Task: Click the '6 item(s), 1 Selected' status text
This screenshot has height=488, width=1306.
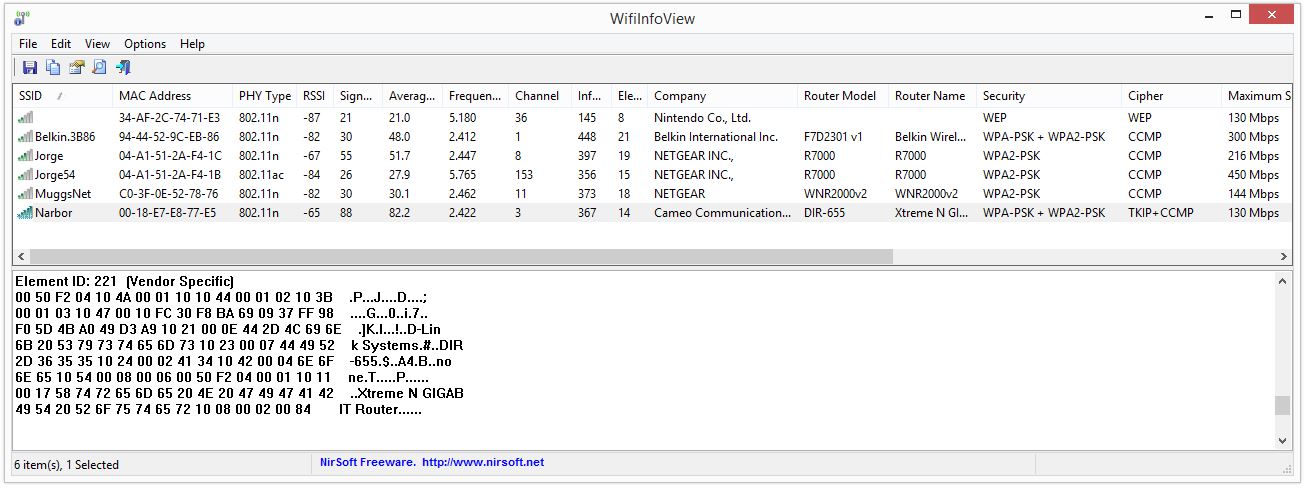Action: pyautogui.click(x=66, y=464)
